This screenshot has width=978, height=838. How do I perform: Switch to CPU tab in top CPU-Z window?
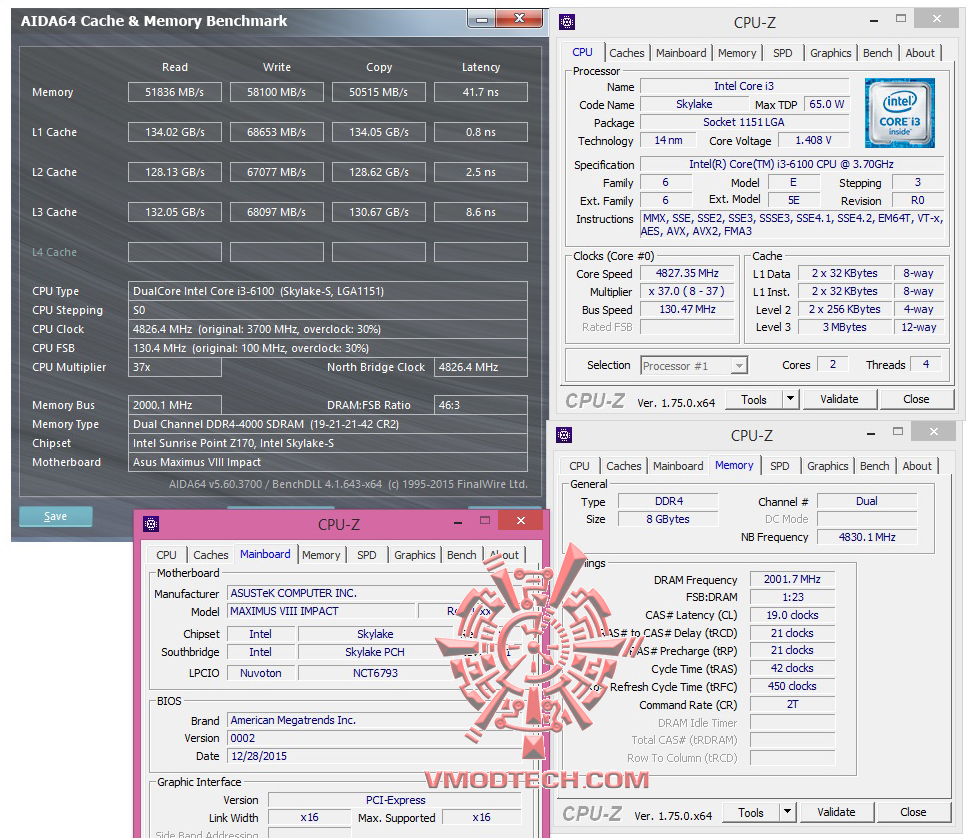tap(583, 52)
